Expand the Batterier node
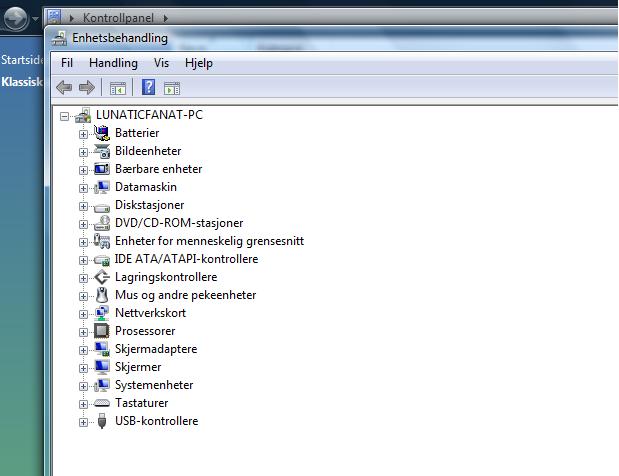The width and height of the screenshot is (619, 476). tap(83, 134)
